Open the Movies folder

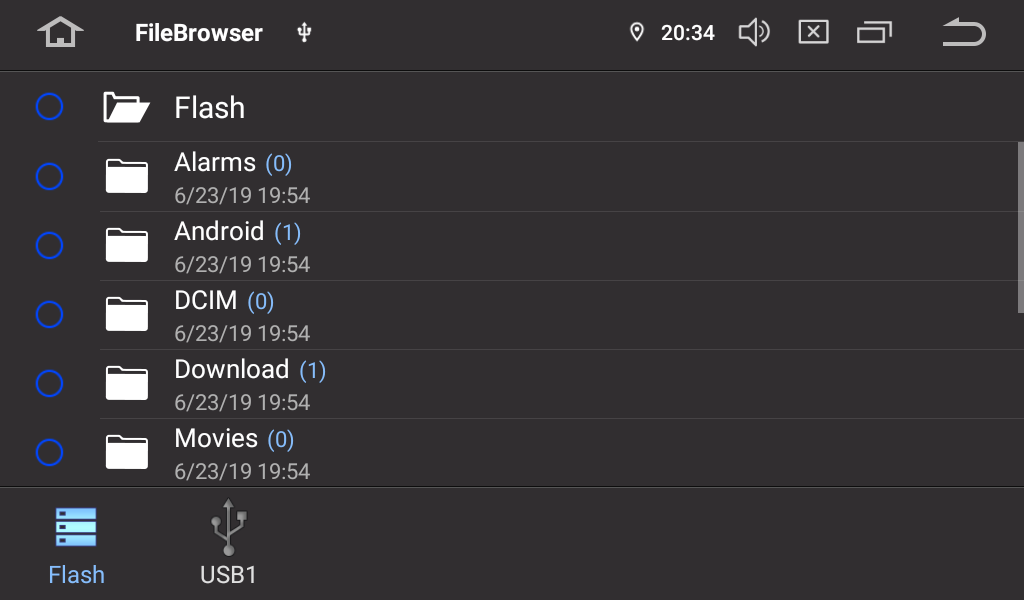click(x=216, y=439)
